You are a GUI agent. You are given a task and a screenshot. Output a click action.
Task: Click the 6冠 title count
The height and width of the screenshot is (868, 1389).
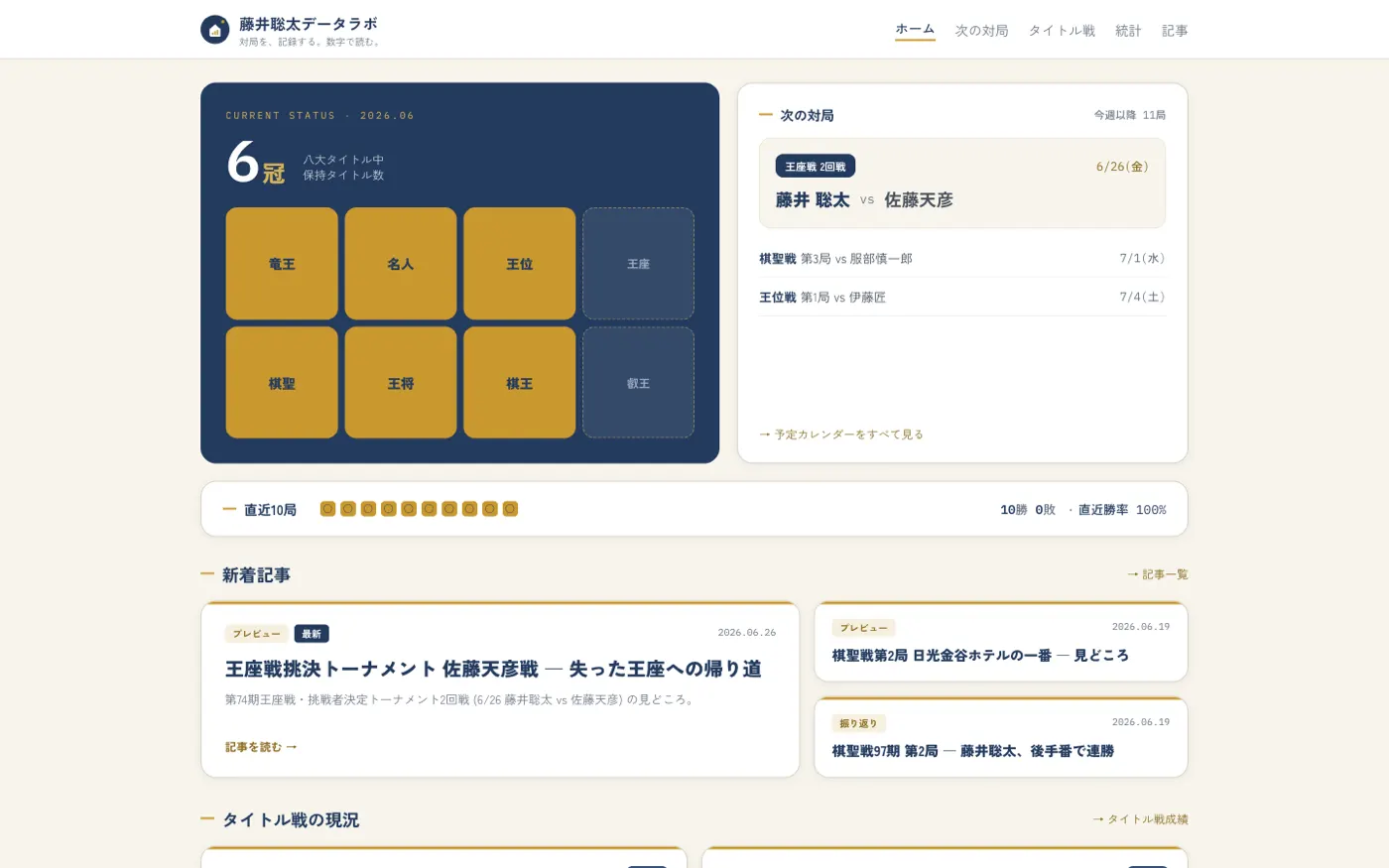point(256,164)
